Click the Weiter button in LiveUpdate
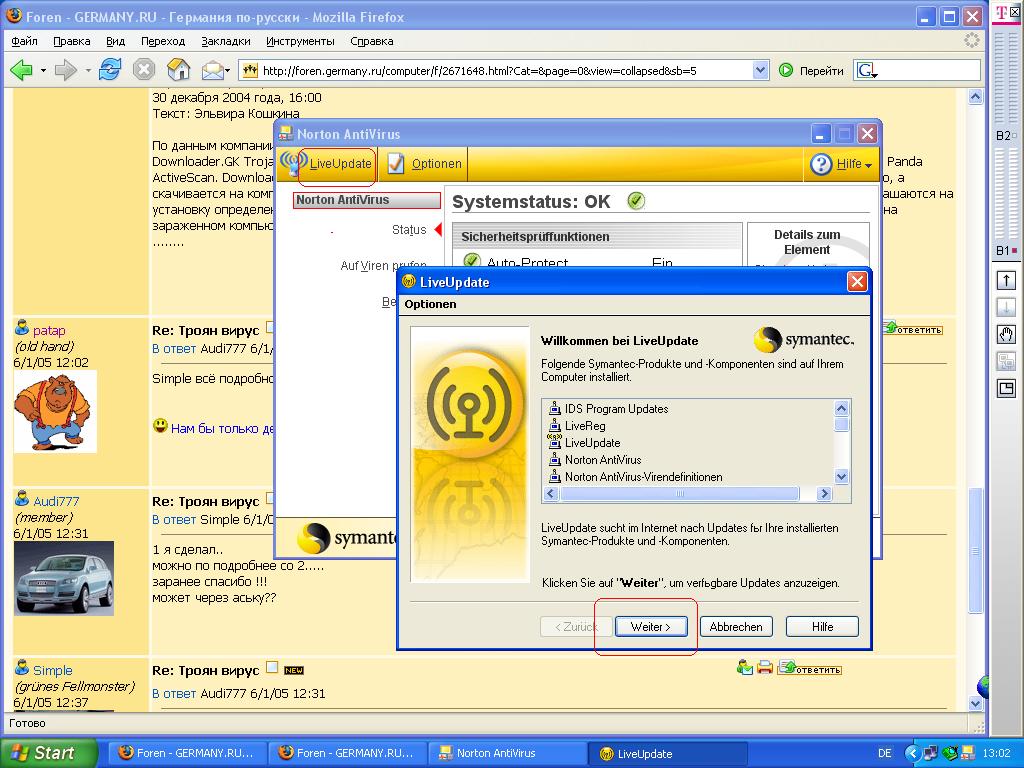 650,627
